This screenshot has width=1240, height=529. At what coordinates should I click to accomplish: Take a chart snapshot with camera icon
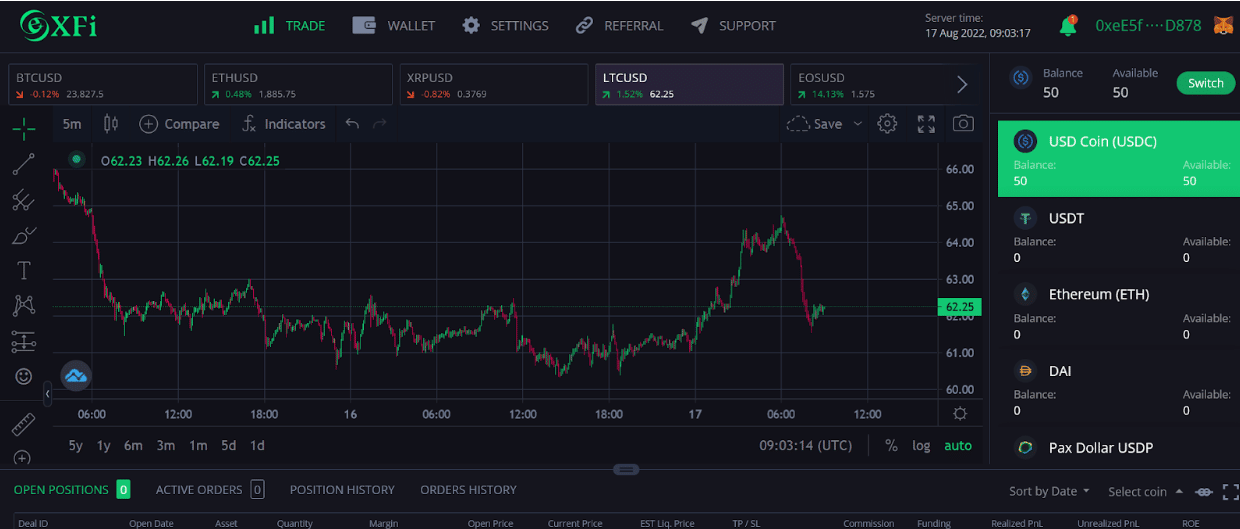pyautogui.click(x=962, y=124)
